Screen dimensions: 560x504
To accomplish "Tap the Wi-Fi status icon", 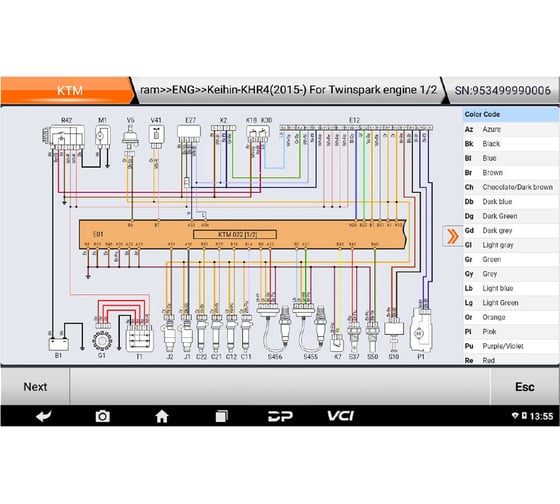I will 515,415.
